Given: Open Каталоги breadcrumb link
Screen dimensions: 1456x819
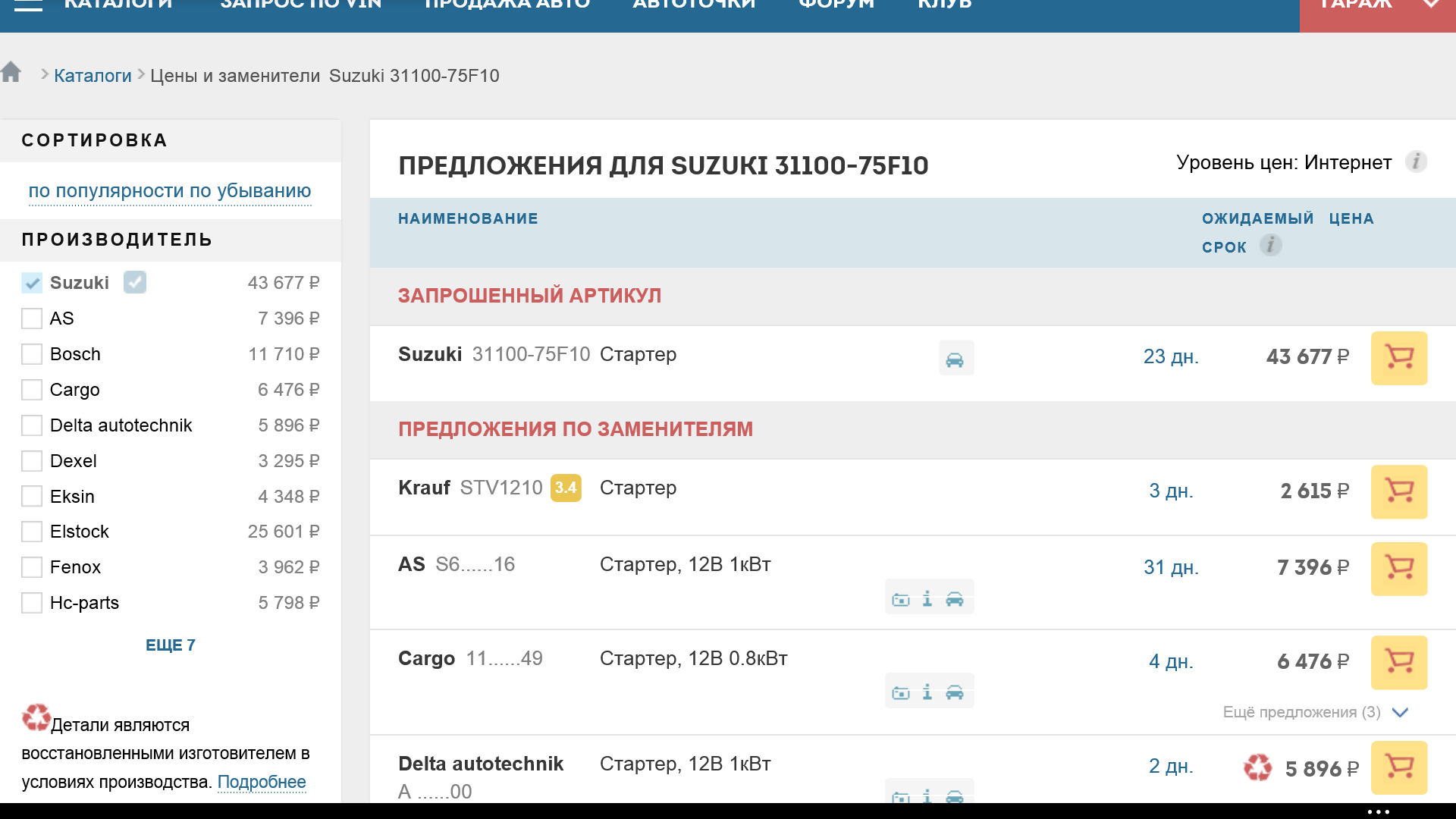Looking at the screenshot, I should pyautogui.click(x=93, y=76).
